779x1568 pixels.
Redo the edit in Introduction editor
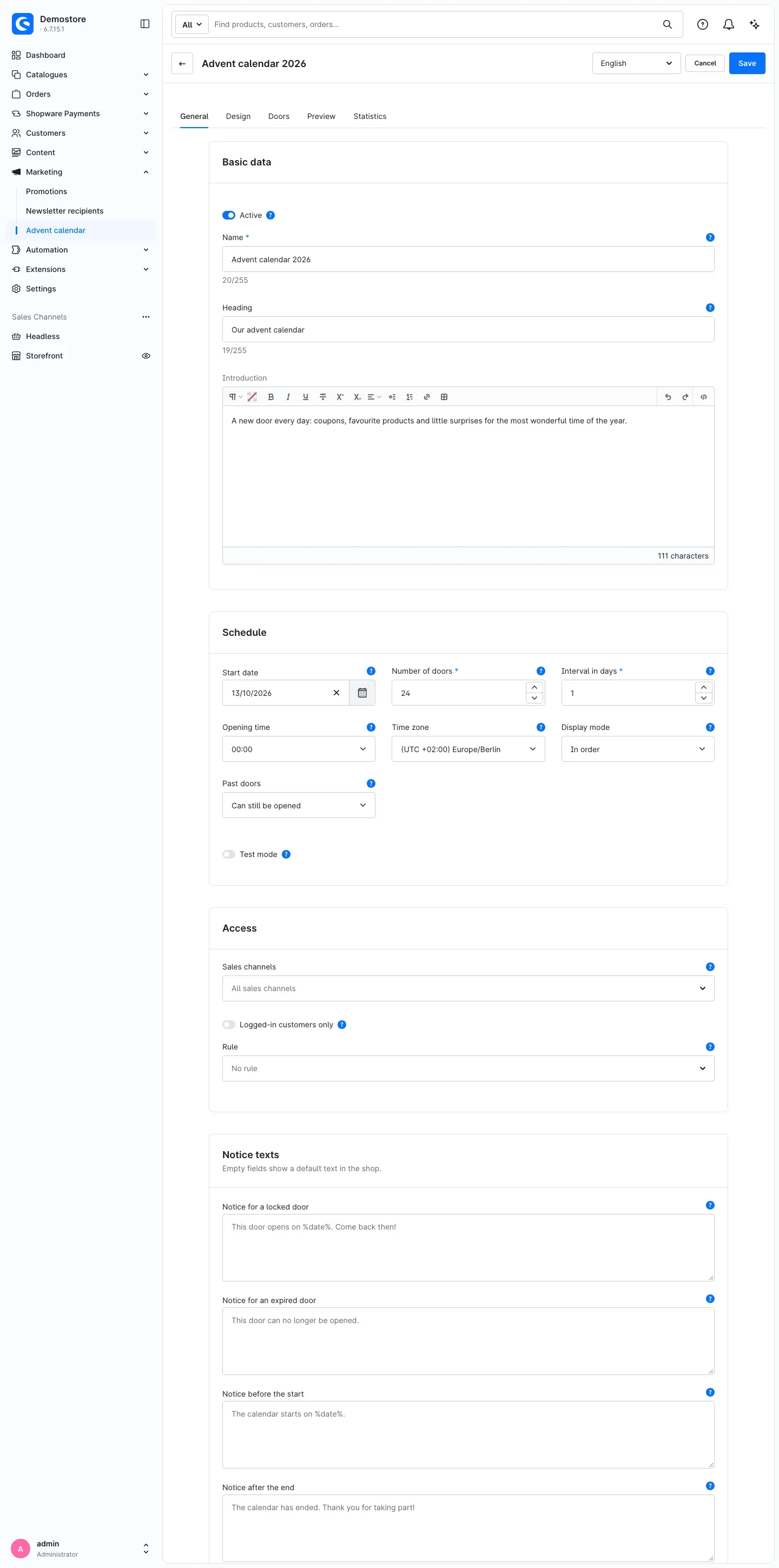(x=685, y=397)
